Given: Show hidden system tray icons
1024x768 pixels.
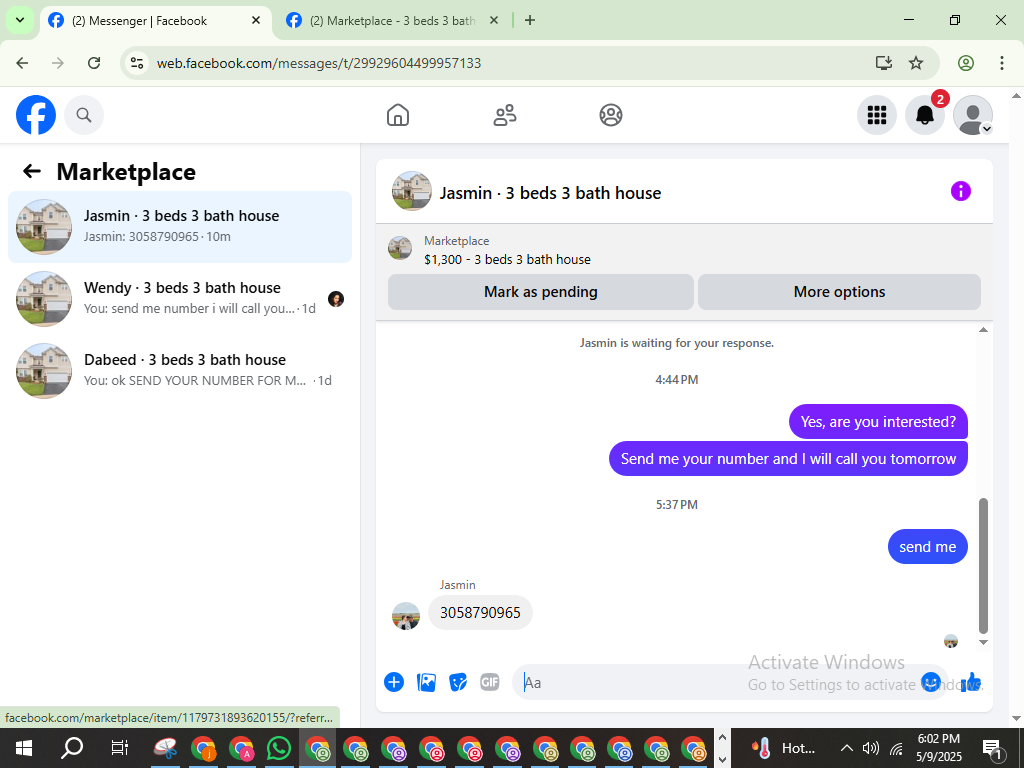Looking at the screenshot, I should pos(846,748).
